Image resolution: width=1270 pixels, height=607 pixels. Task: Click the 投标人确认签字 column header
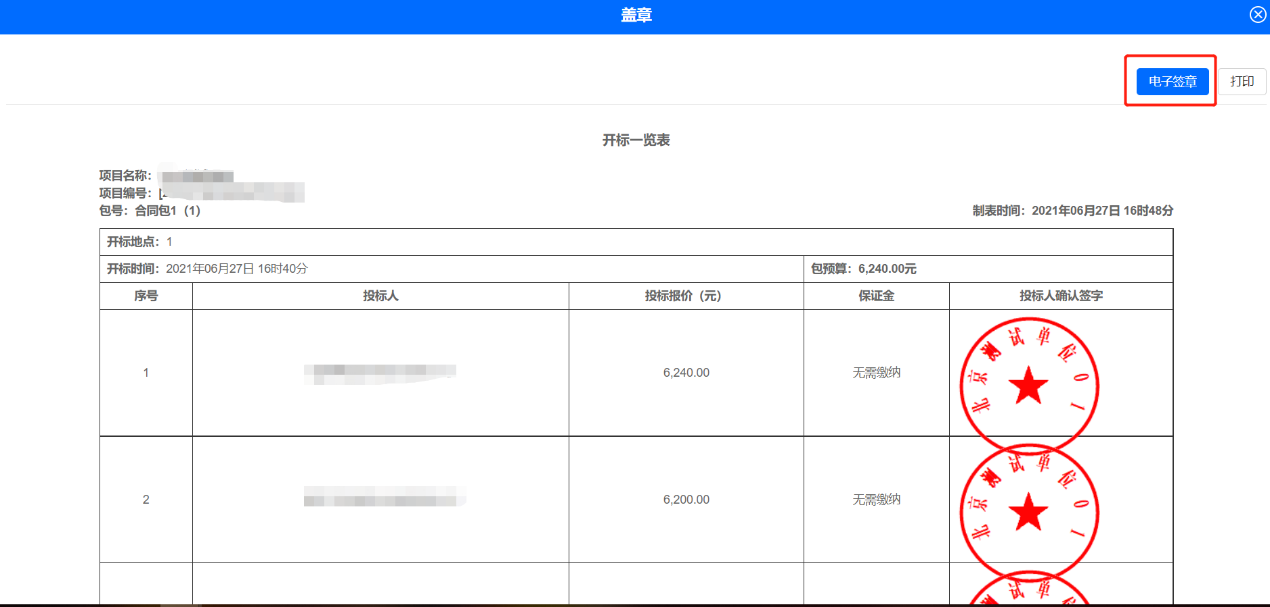(1060, 296)
